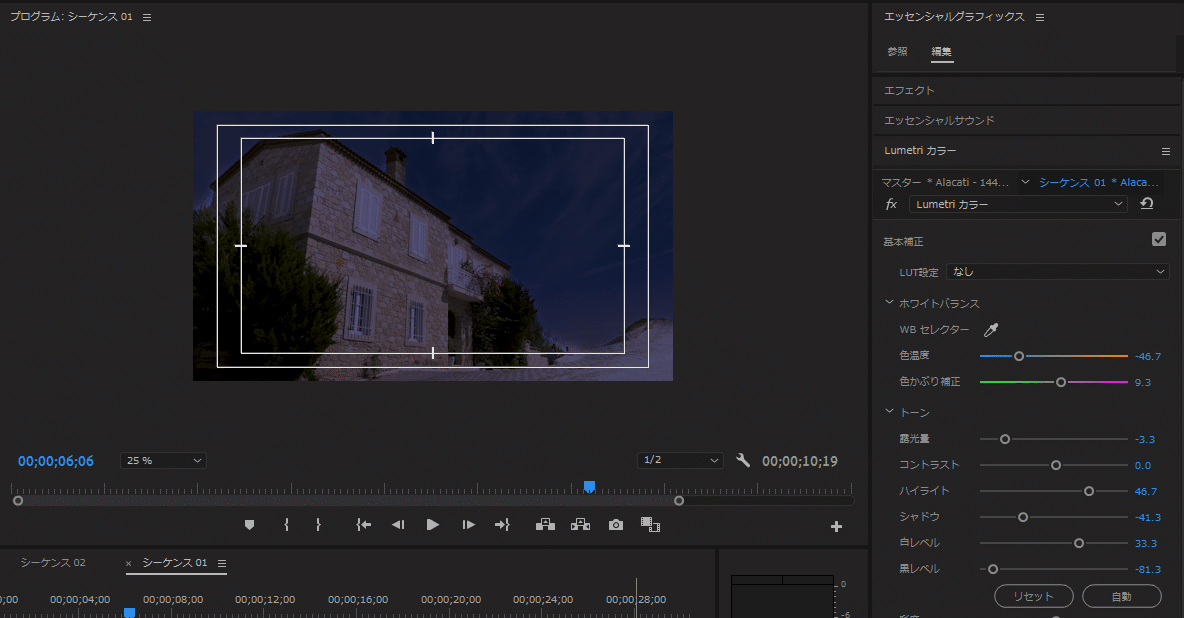Click the Extract button
Screen dimensions: 1184x618
tap(580, 524)
